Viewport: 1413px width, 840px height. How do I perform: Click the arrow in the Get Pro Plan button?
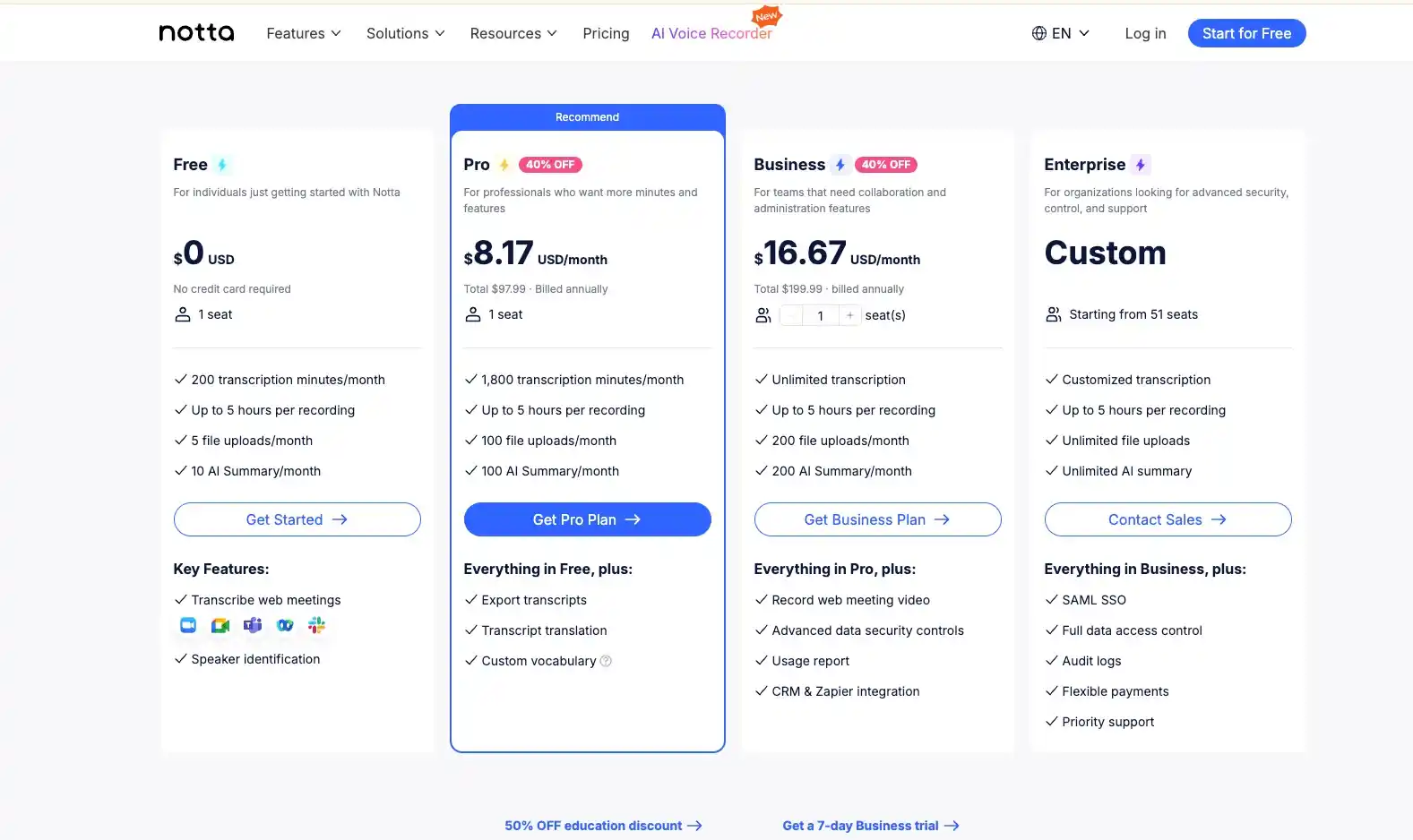click(633, 519)
